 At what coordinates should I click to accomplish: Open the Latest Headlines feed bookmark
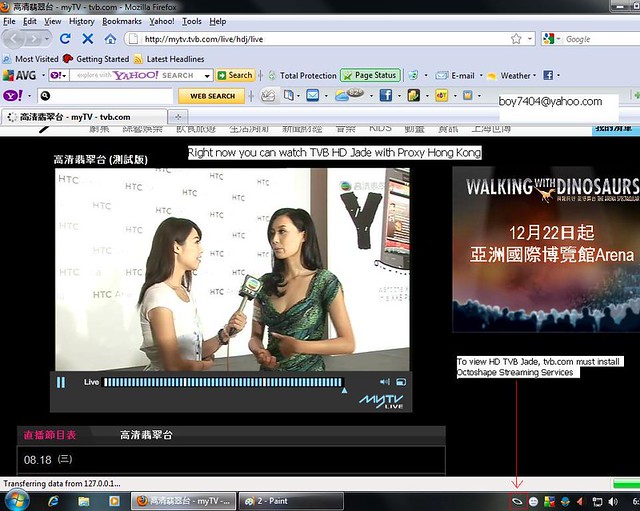coord(169,59)
